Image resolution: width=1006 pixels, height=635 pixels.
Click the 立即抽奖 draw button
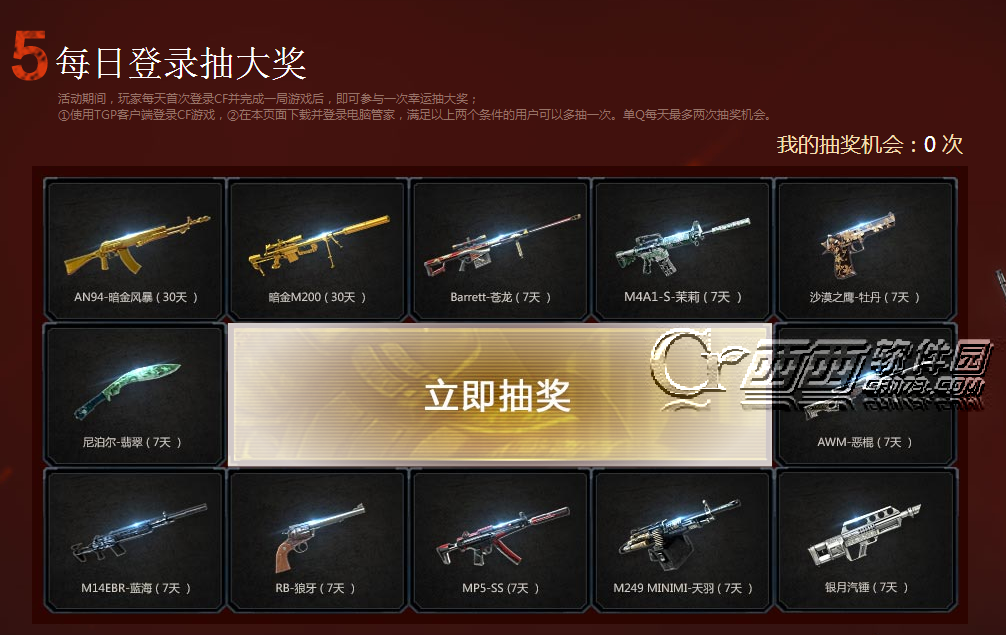(500, 394)
